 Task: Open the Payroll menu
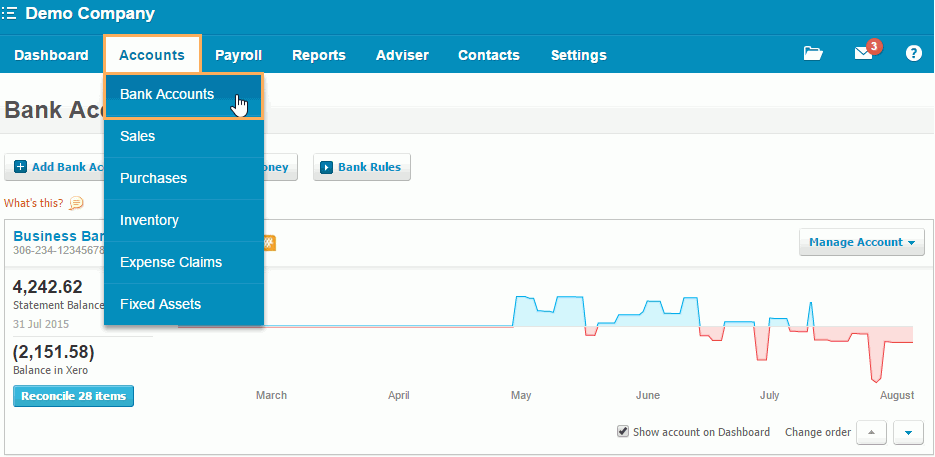(x=239, y=55)
